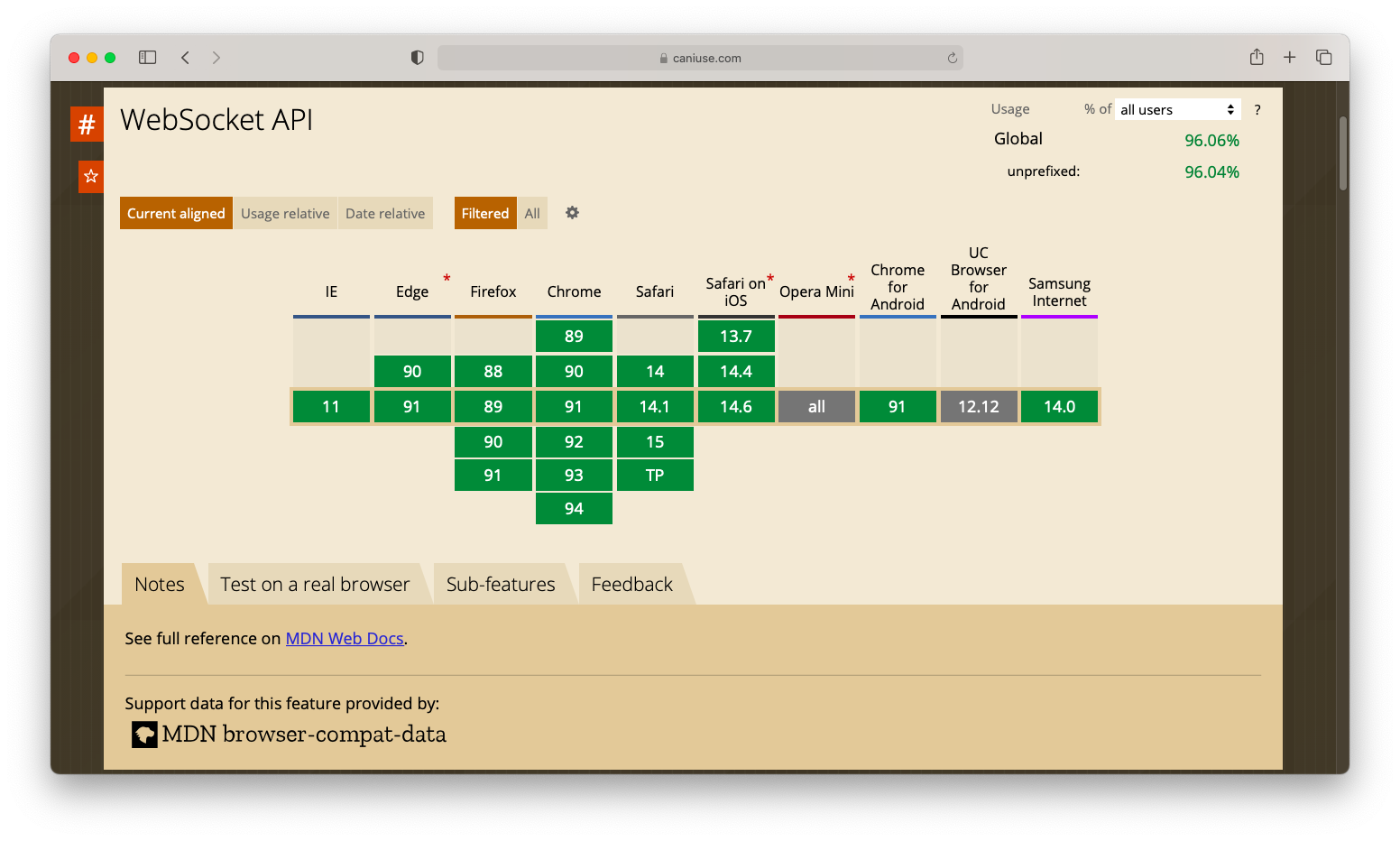Star the WebSocket API feature
1400x841 pixels.
(x=91, y=176)
